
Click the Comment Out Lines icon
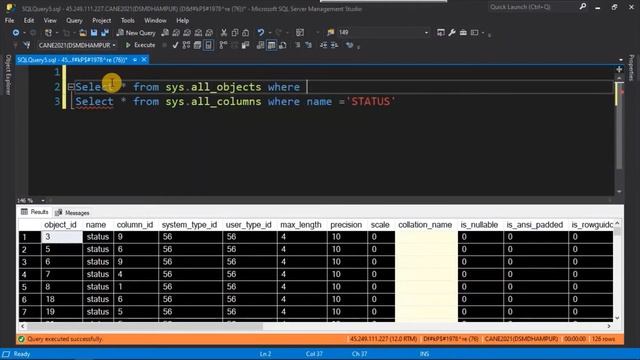tap(298, 45)
